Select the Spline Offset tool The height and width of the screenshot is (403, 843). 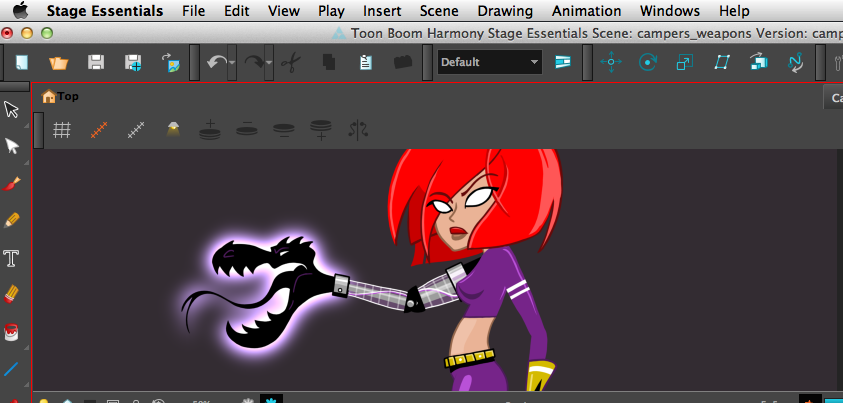[795, 63]
